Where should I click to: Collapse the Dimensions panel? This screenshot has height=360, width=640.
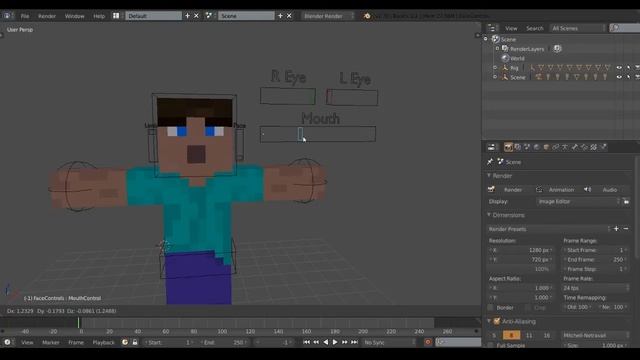click(489, 215)
